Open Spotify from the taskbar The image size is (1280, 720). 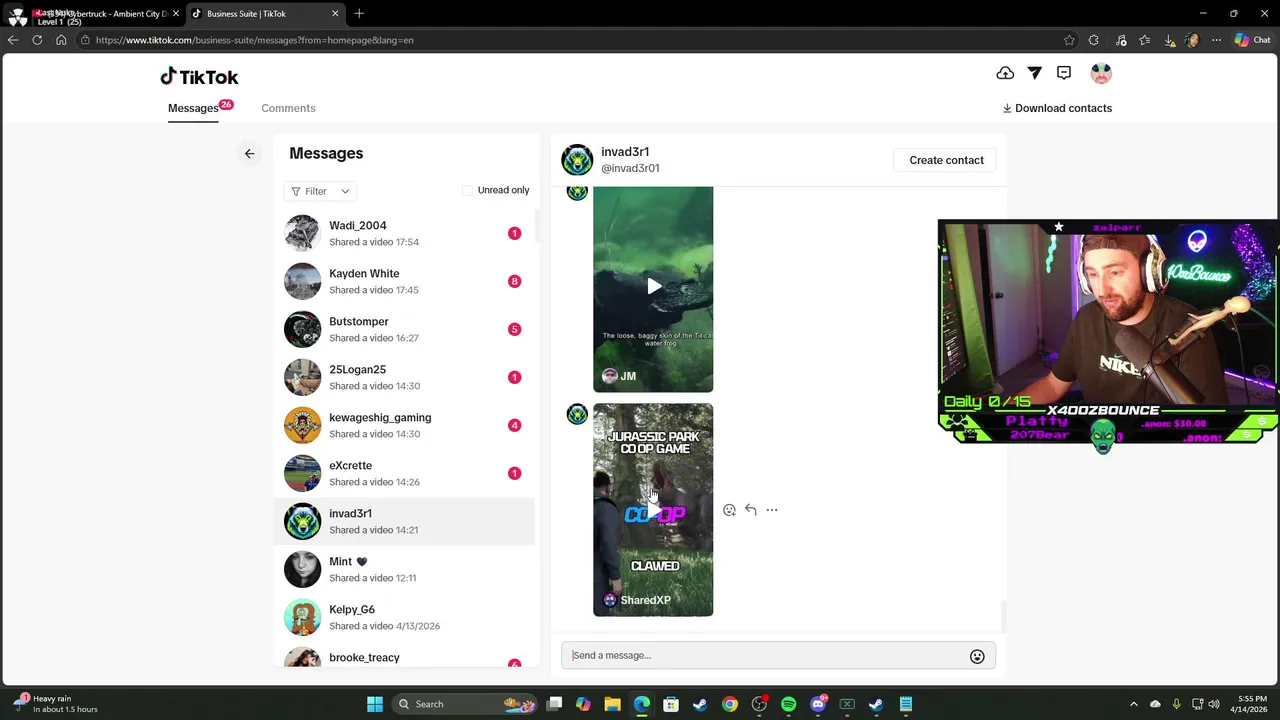pos(789,704)
